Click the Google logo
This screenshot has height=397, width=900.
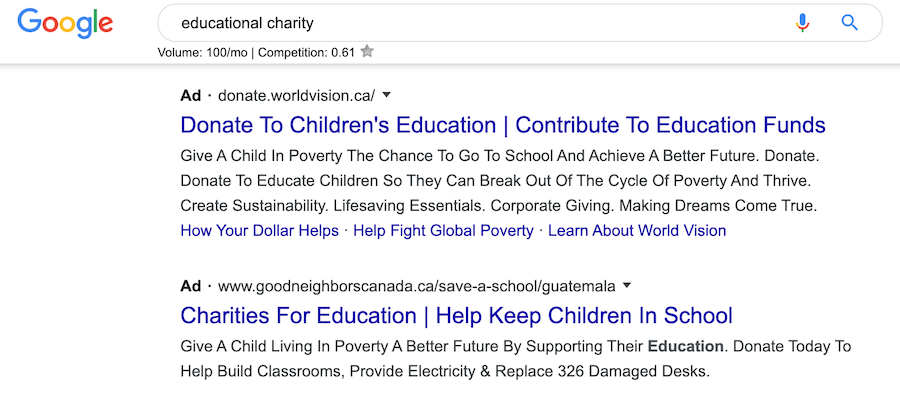pyautogui.click(x=65, y=24)
